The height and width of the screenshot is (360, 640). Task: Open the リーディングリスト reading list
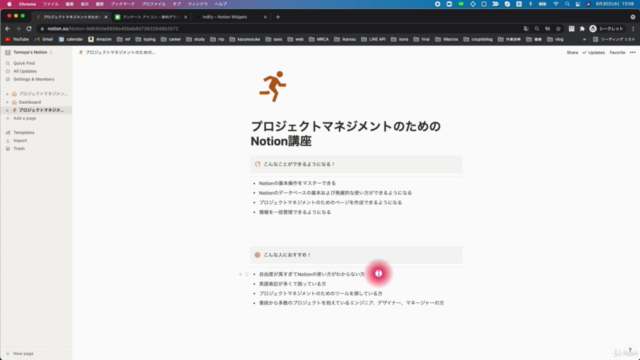pyautogui.click(x=614, y=40)
